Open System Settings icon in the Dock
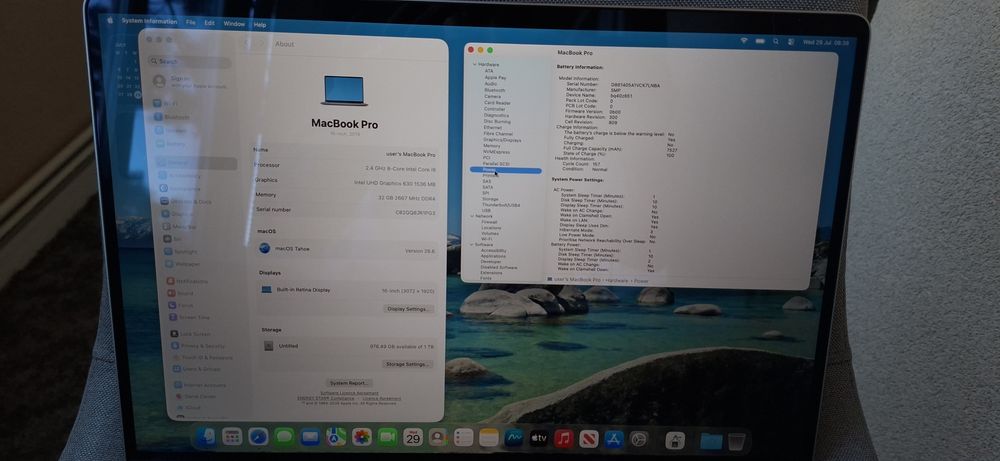The height and width of the screenshot is (461, 1000). pos(638,439)
